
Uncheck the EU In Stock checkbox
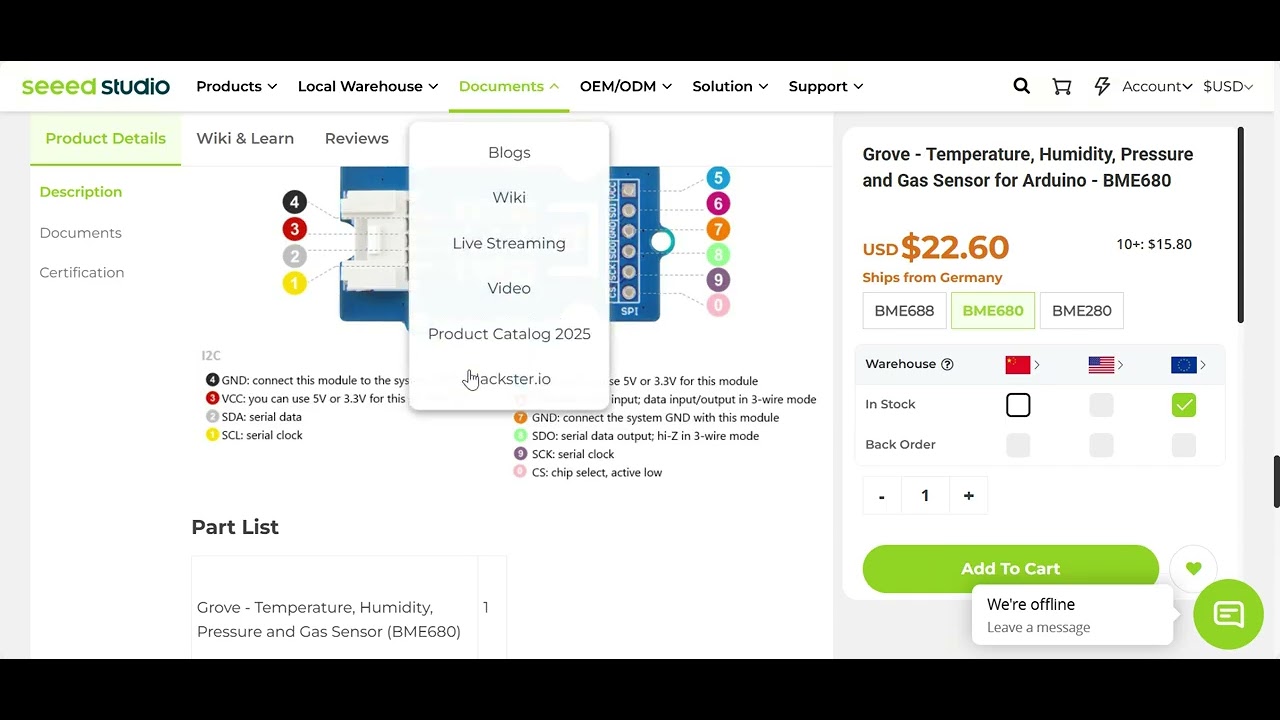pyautogui.click(x=1184, y=405)
